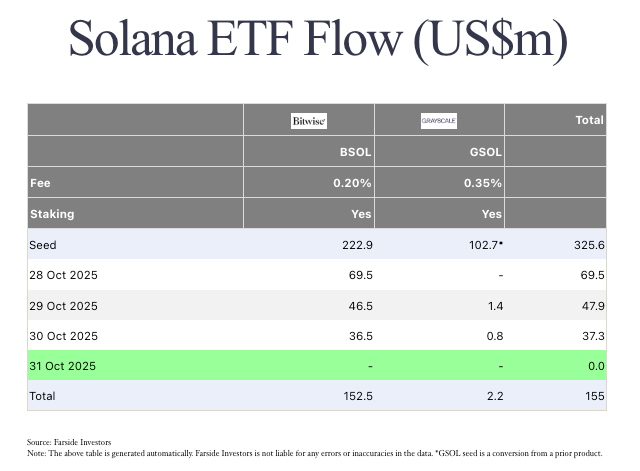The image size is (640, 471).
Task: Select the BSOL column header
Action: point(355,153)
